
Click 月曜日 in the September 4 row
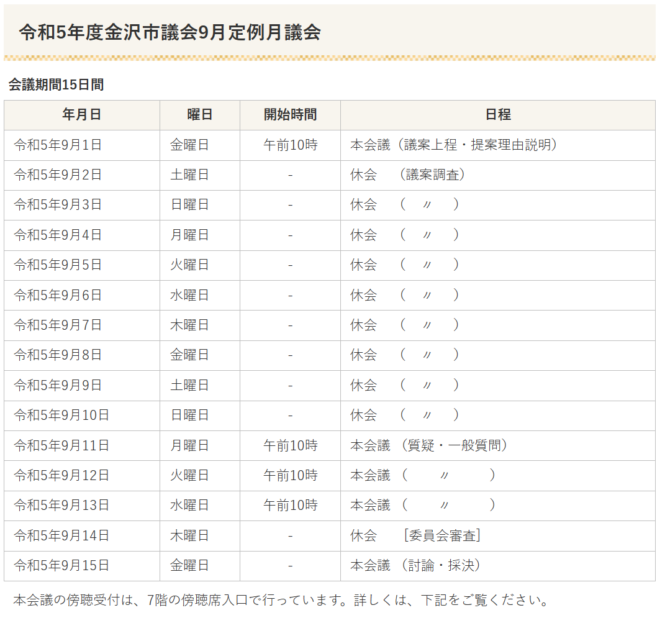[189, 235]
